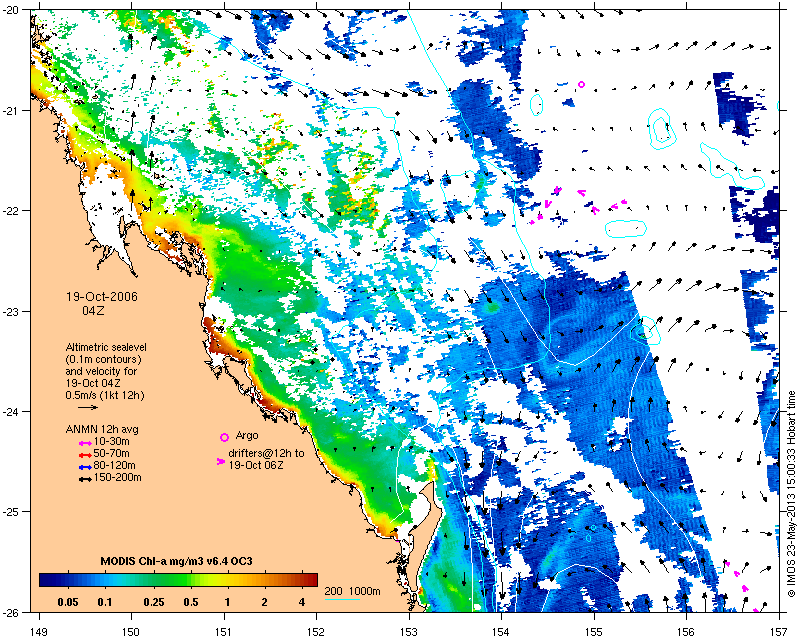Screen dimensions: 800x640
Task: Click the '151' longitude axis label
Action: click(x=223, y=632)
